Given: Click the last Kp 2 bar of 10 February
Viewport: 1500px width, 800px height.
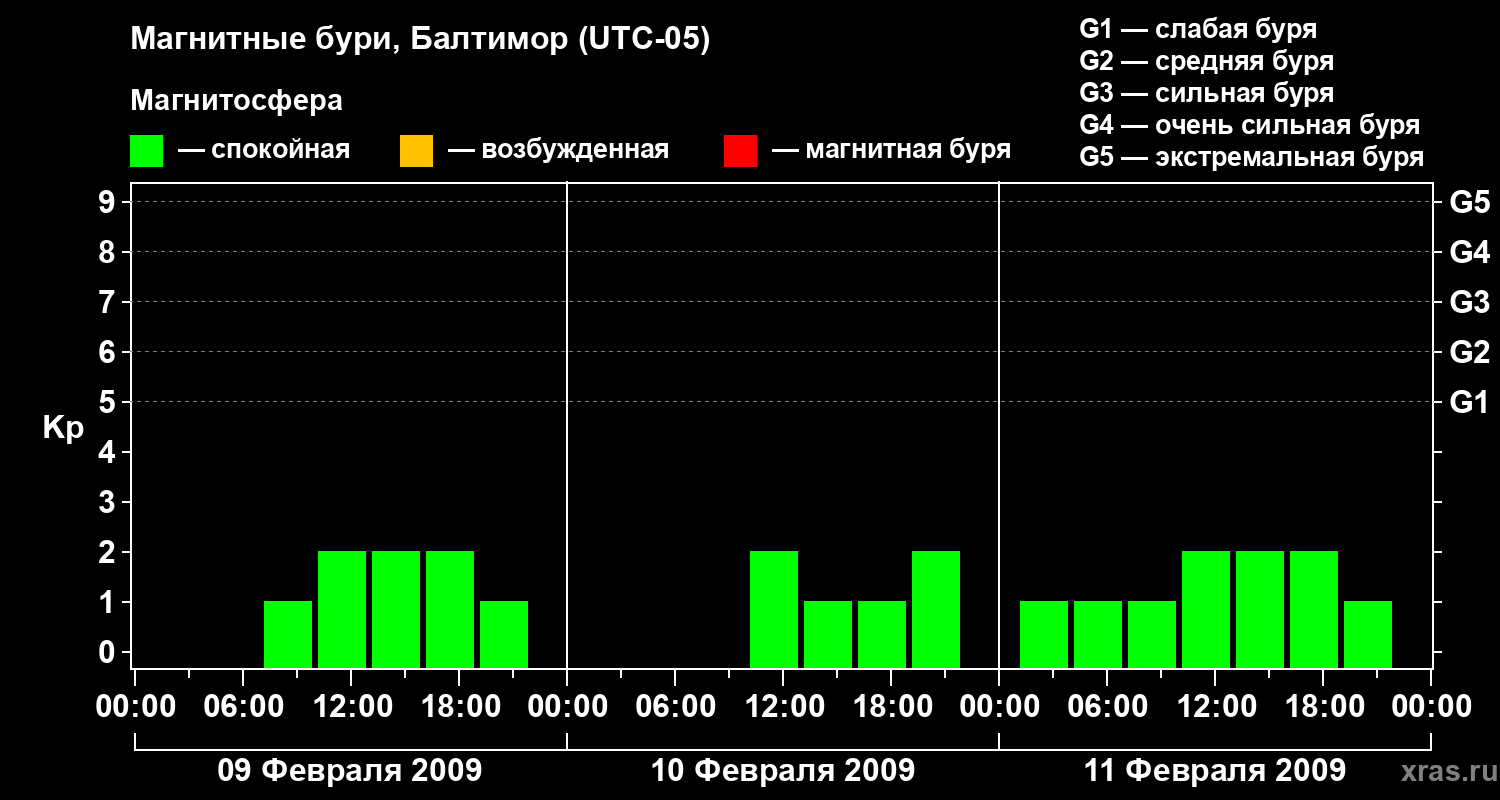Looking at the screenshot, I should point(936,609).
